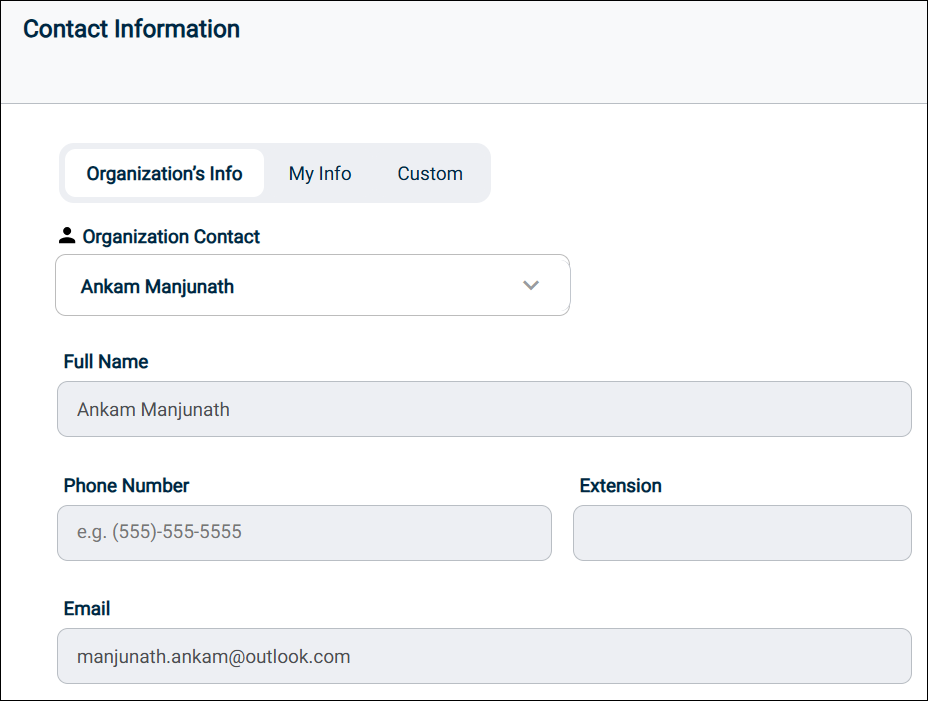
Task: Select the Custom tab
Action: (x=430, y=174)
